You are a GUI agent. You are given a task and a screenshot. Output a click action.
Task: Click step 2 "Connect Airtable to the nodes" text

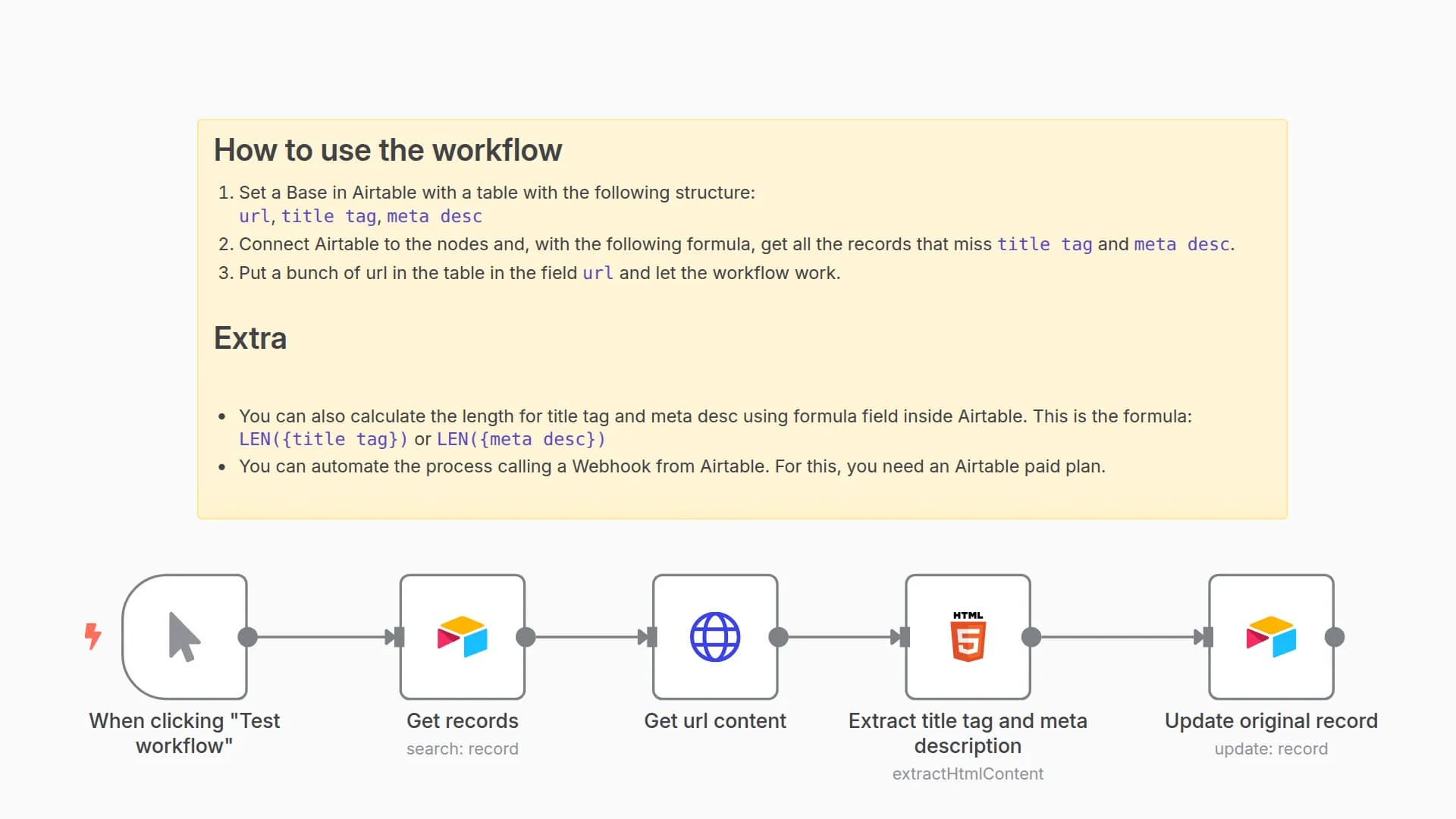(736, 244)
